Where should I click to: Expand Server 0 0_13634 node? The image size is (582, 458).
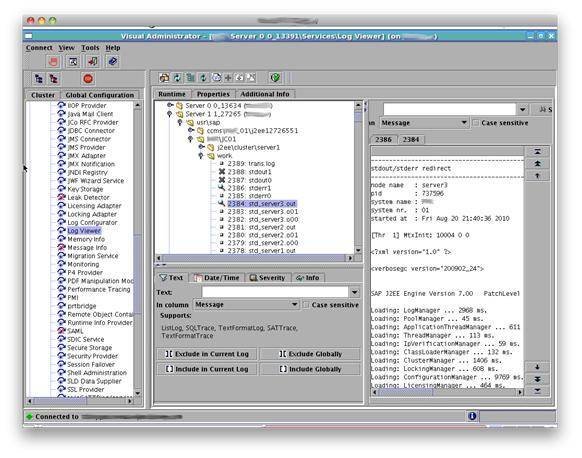[x=170, y=105]
